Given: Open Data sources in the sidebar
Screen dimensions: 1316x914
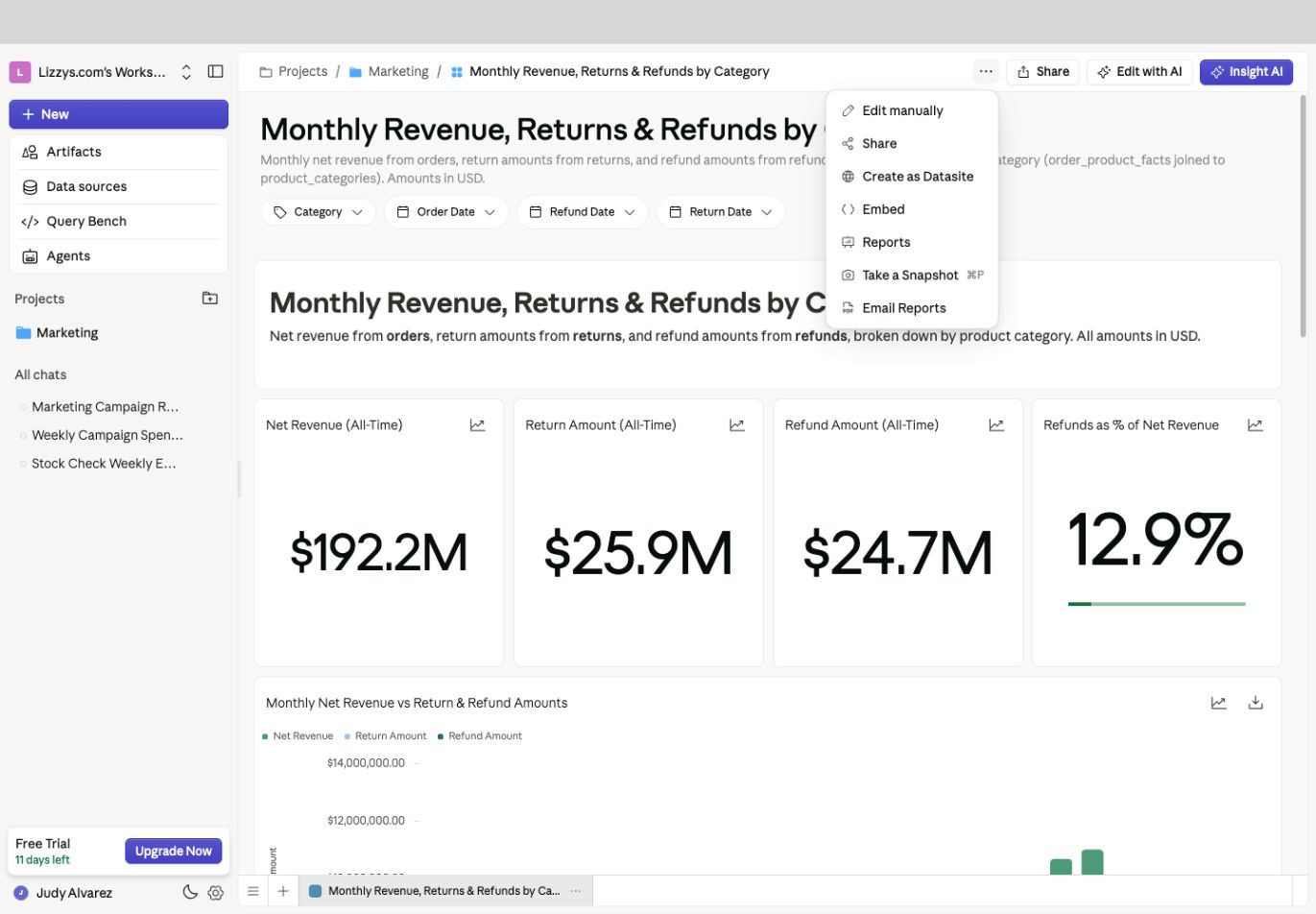Looking at the screenshot, I should 119,186.
